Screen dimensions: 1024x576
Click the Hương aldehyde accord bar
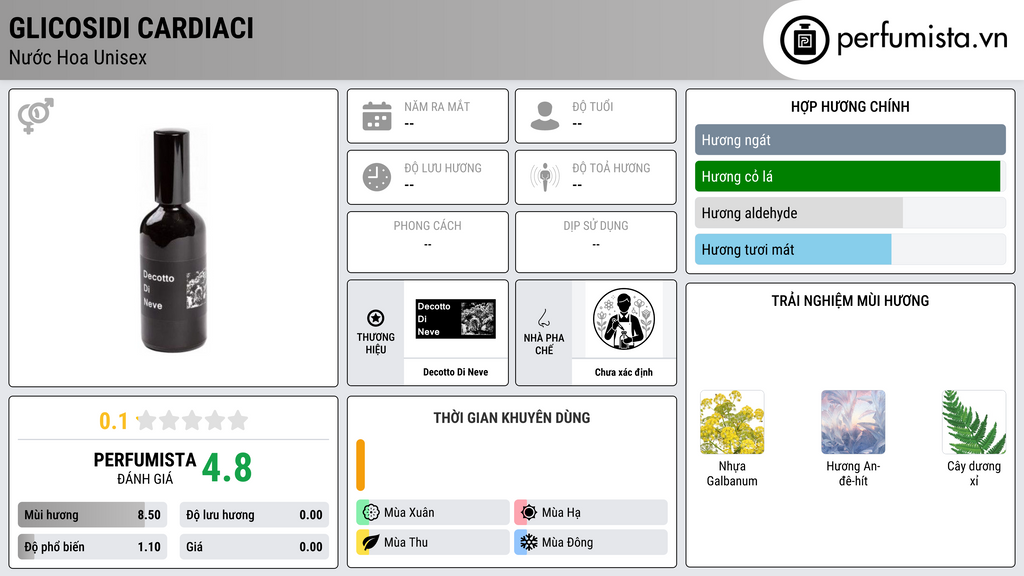coord(850,213)
